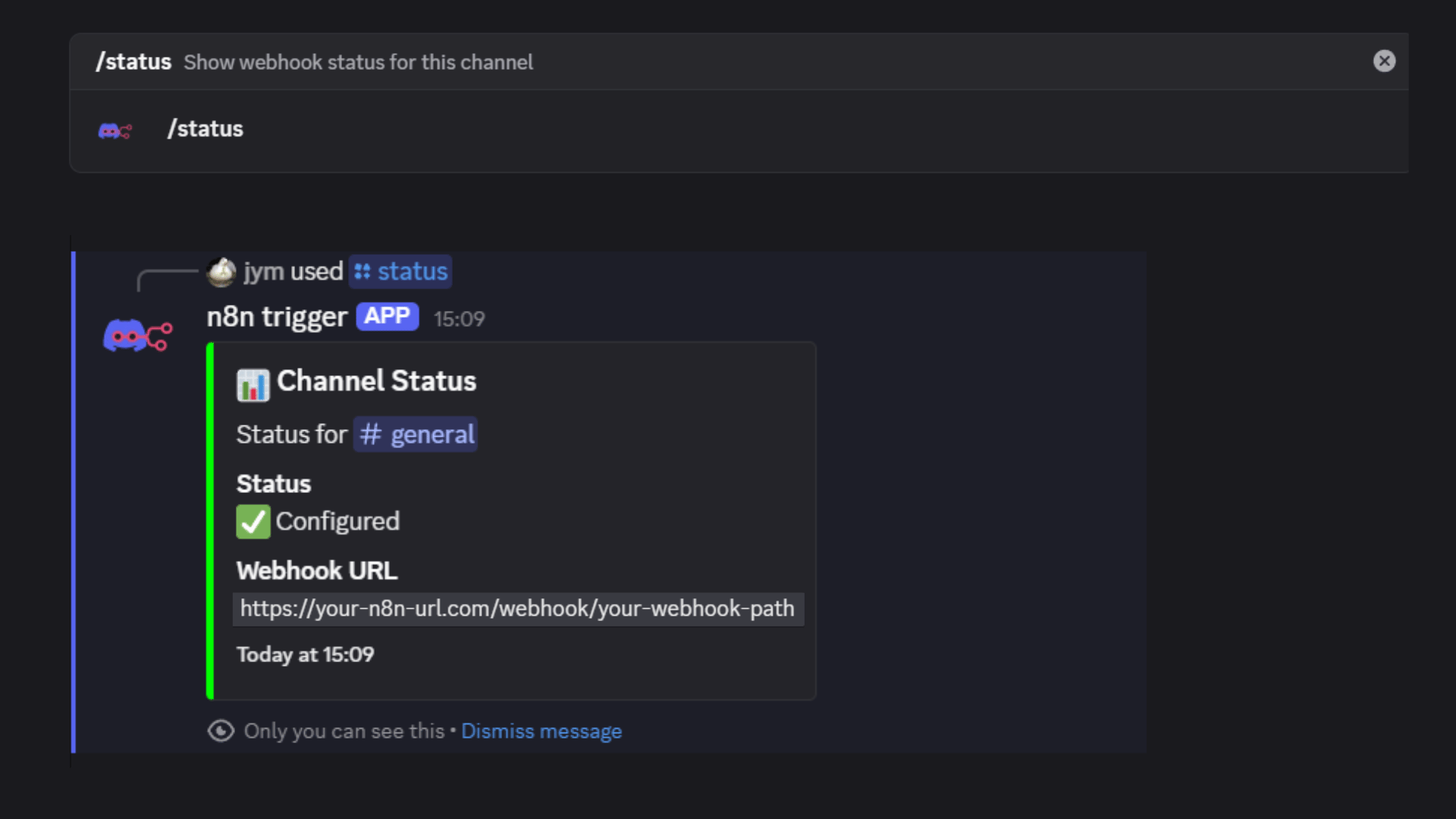Open n8n trigger username profile
The height and width of the screenshot is (819, 1456).
tap(277, 317)
